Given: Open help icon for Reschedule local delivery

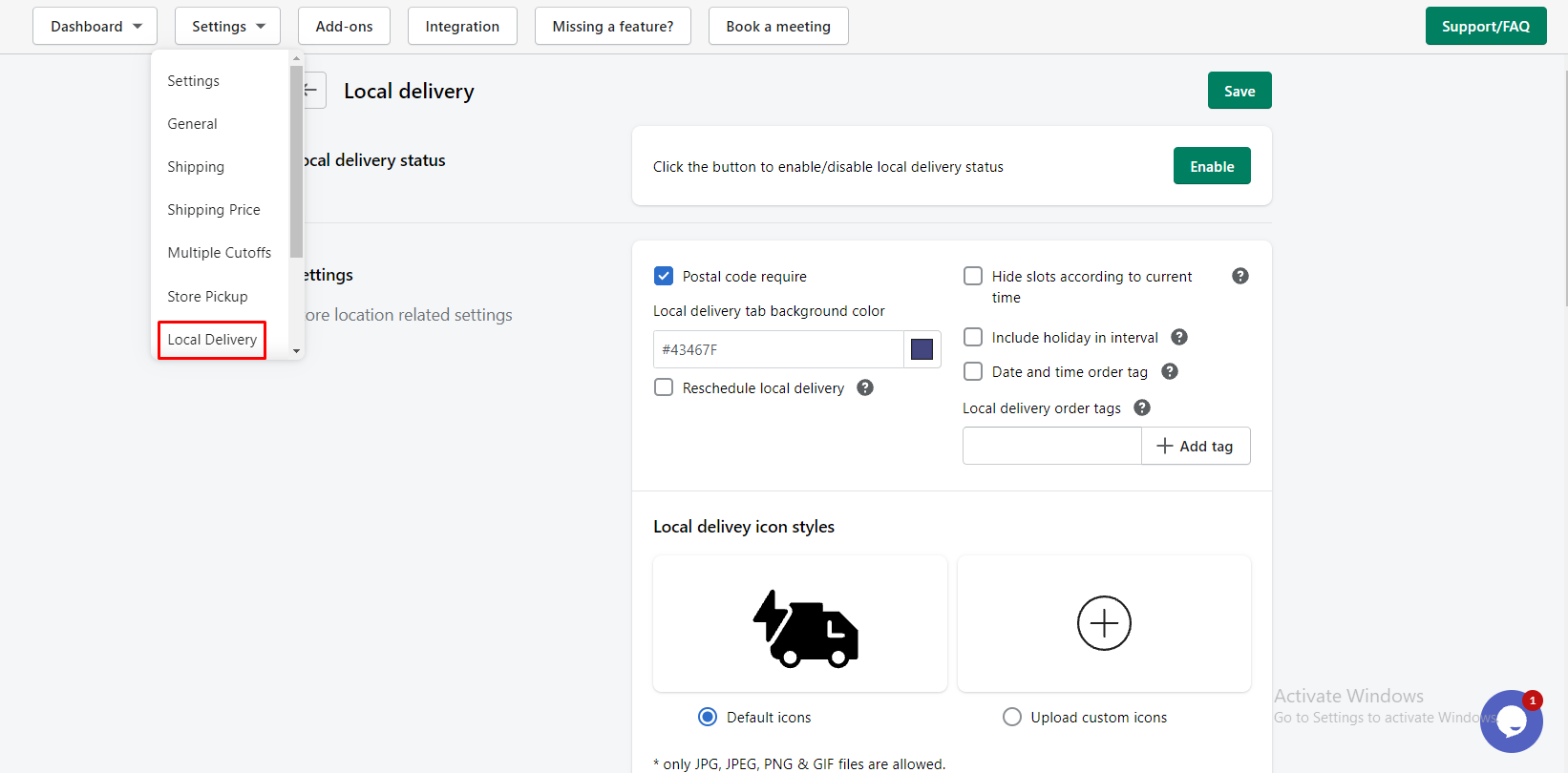Looking at the screenshot, I should pos(865,387).
